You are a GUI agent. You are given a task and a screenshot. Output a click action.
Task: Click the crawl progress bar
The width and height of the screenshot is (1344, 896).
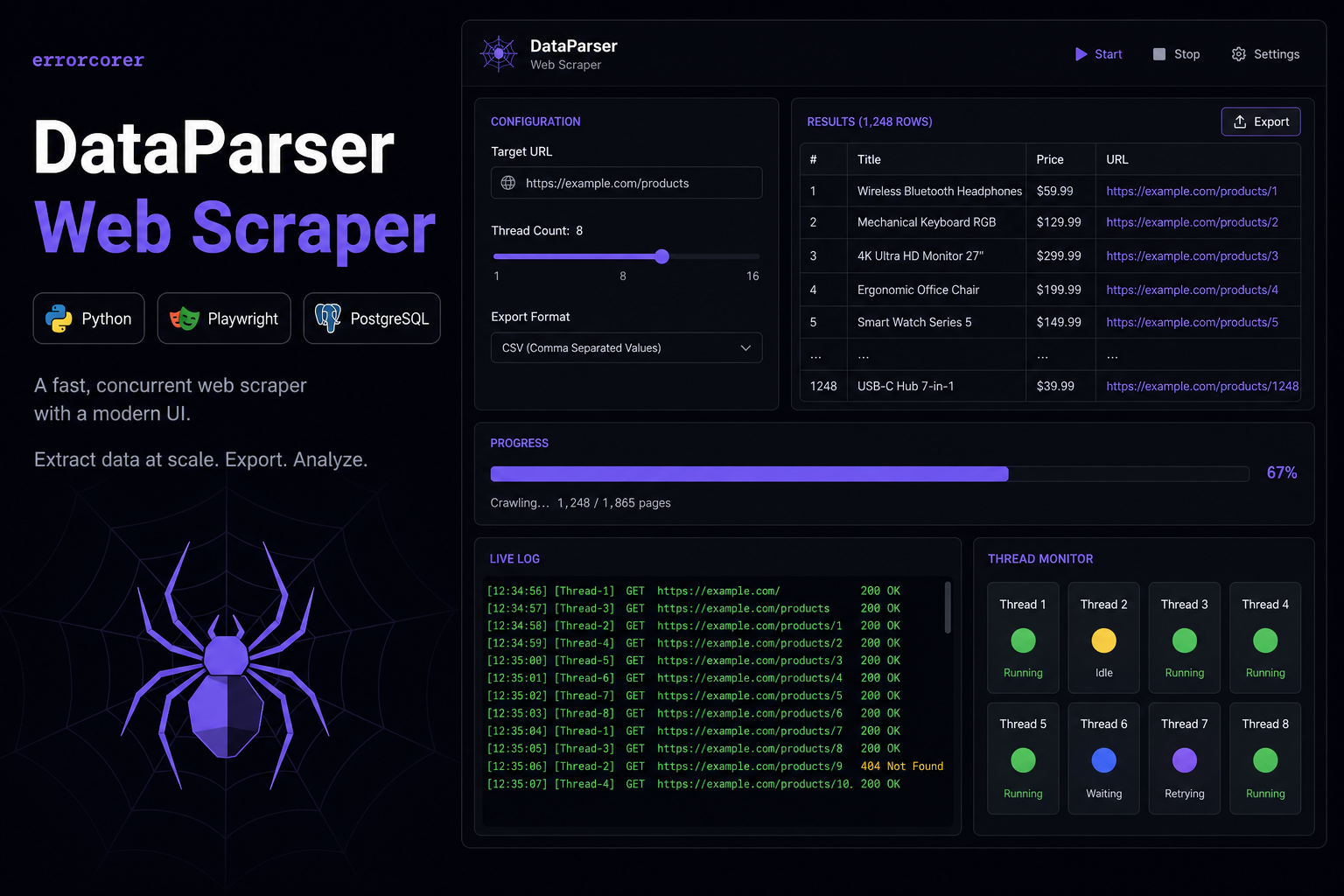click(870, 473)
